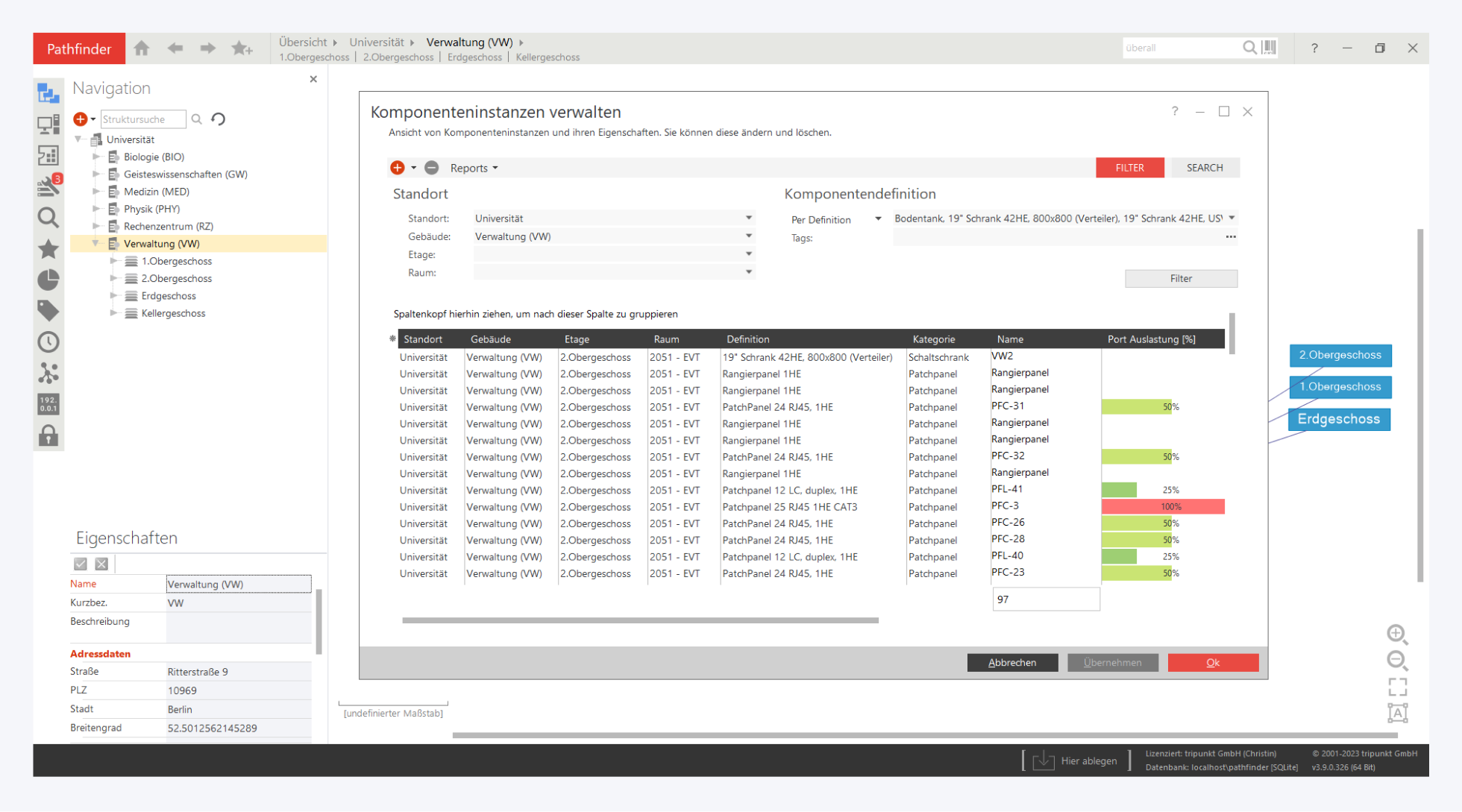The width and height of the screenshot is (1462, 812).
Task: Select the Kellergeschoss breadcrumb tab
Action: [548, 57]
